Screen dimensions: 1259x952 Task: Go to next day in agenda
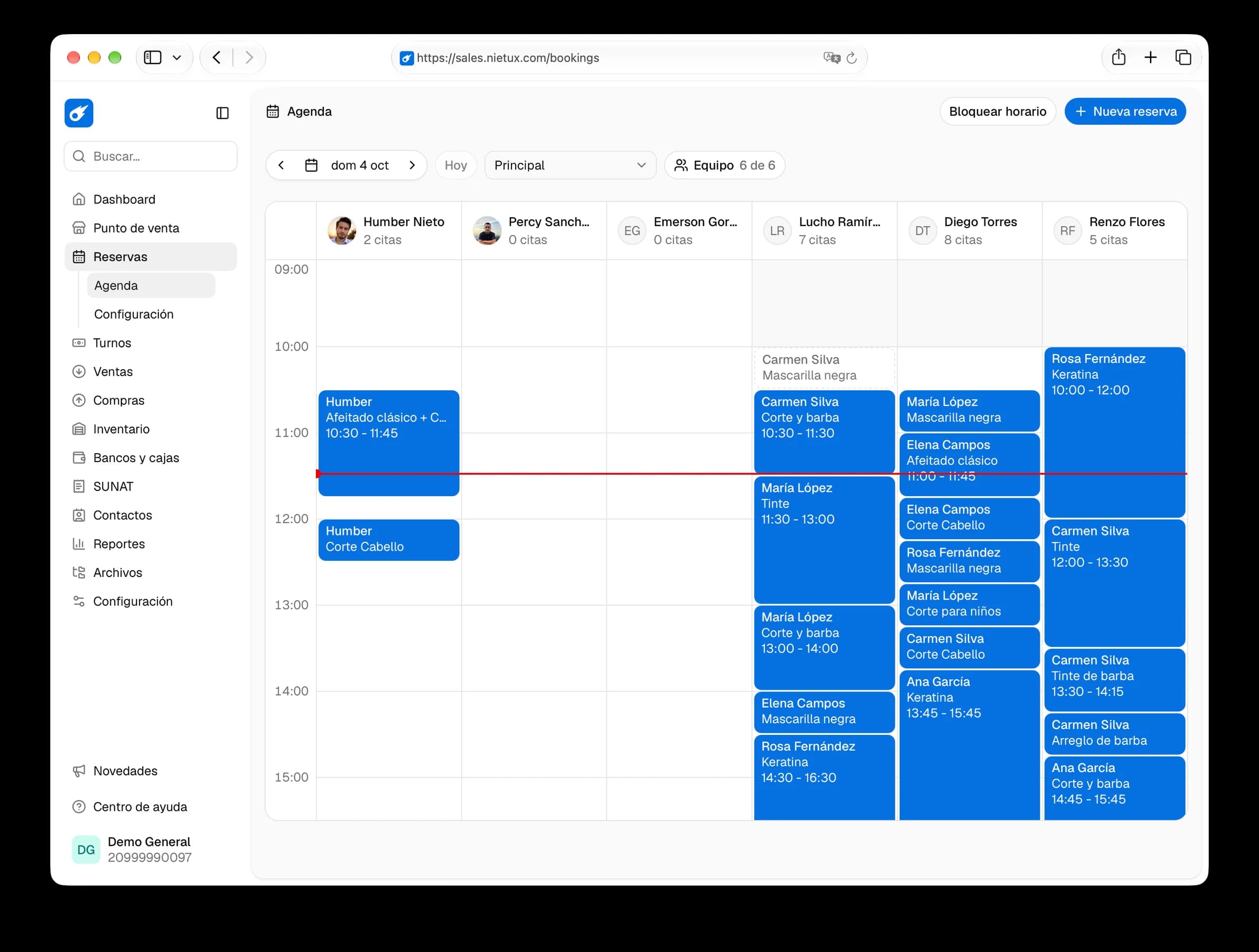pos(412,166)
